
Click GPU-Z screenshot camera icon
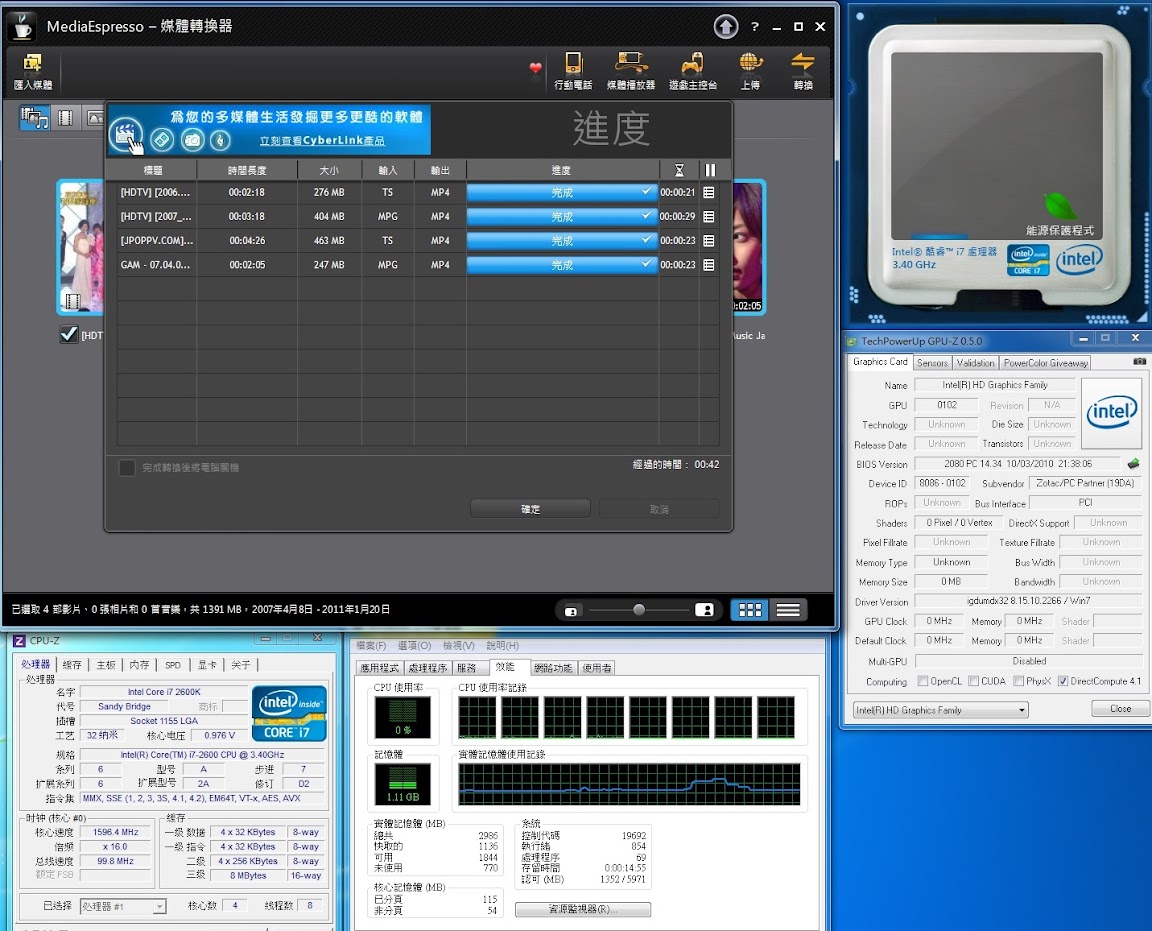1140,362
